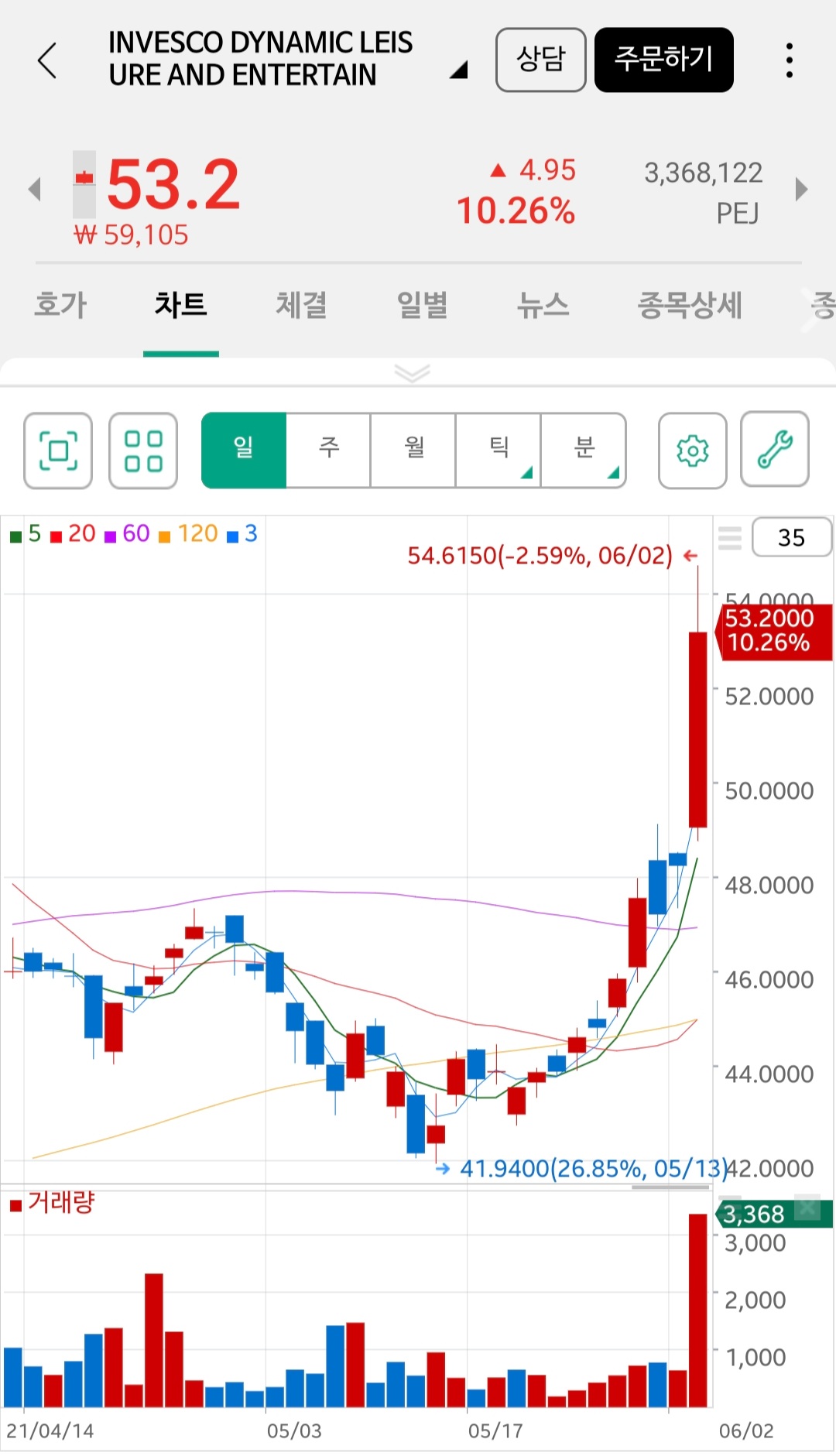The width and height of the screenshot is (836, 1456).
Task: Open the 일별 tab
Action: 422,305
